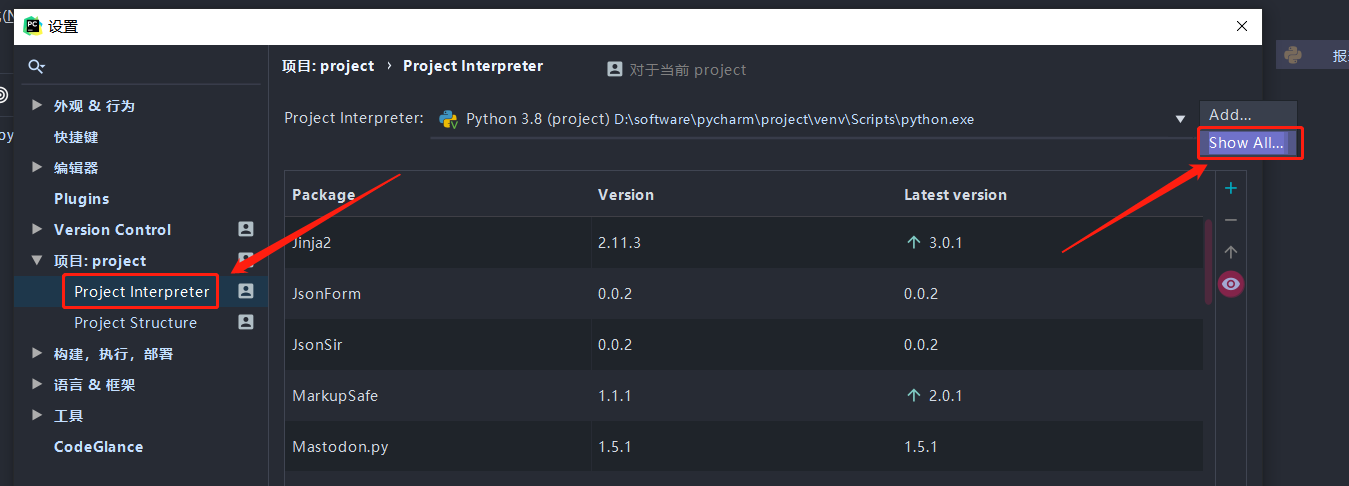The width and height of the screenshot is (1349, 486).
Task: Click the upgrade package up-arrow icon
Action: (1231, 252)
